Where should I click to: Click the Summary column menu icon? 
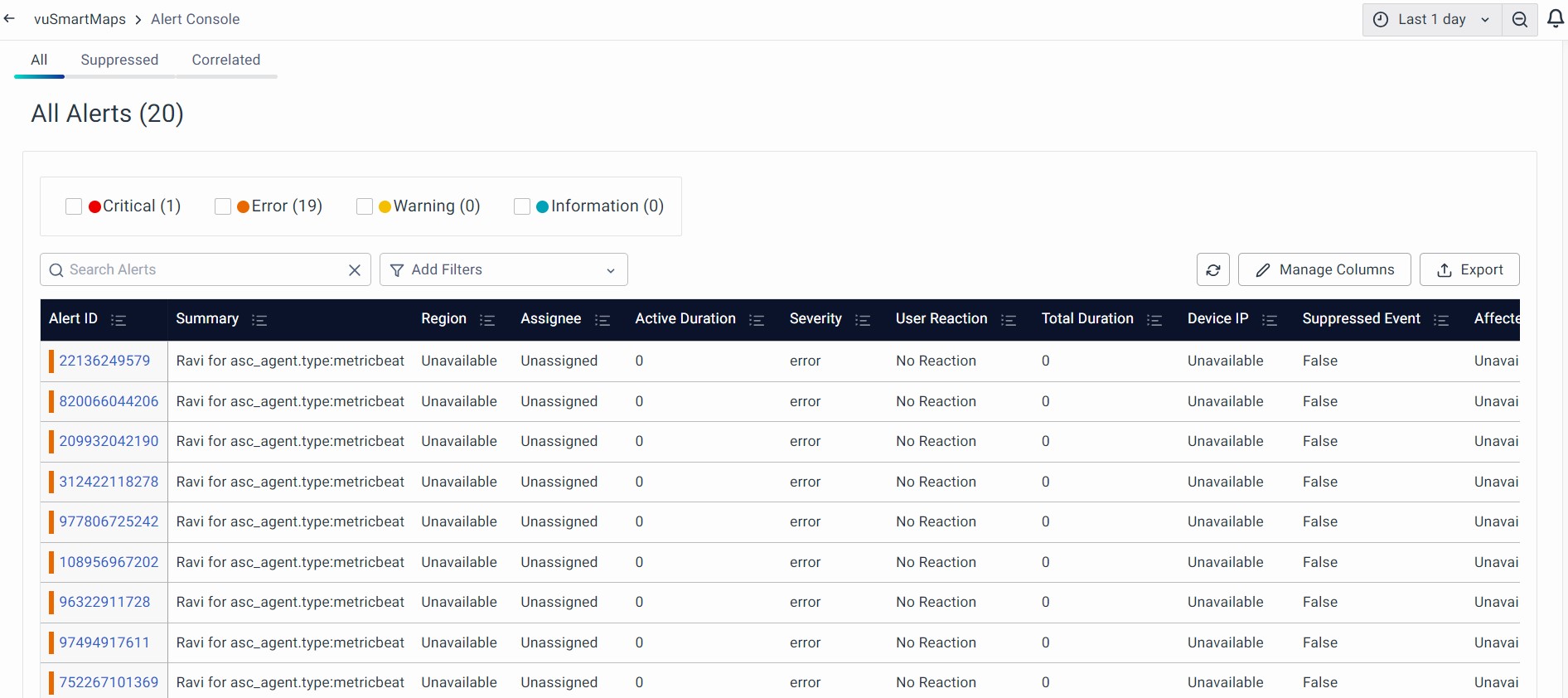[x=259, y=320]
